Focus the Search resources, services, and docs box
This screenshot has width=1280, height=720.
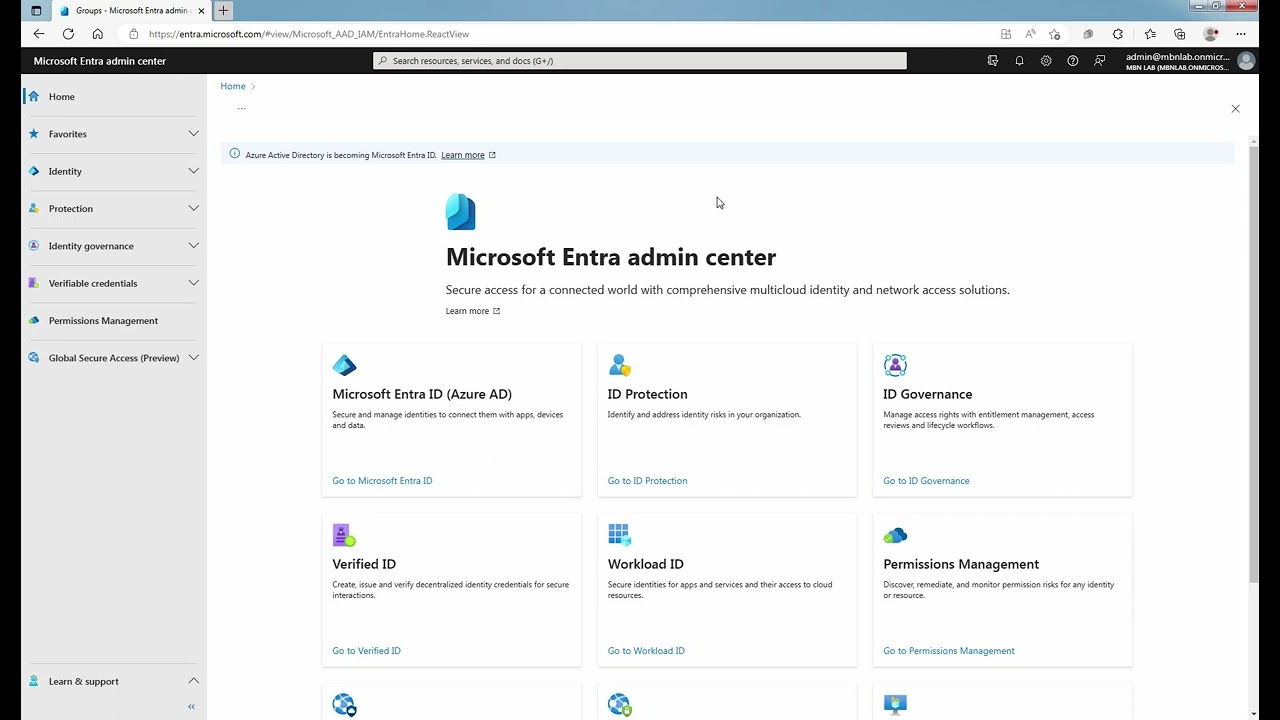pyautogui.click(x=640, y=61)
